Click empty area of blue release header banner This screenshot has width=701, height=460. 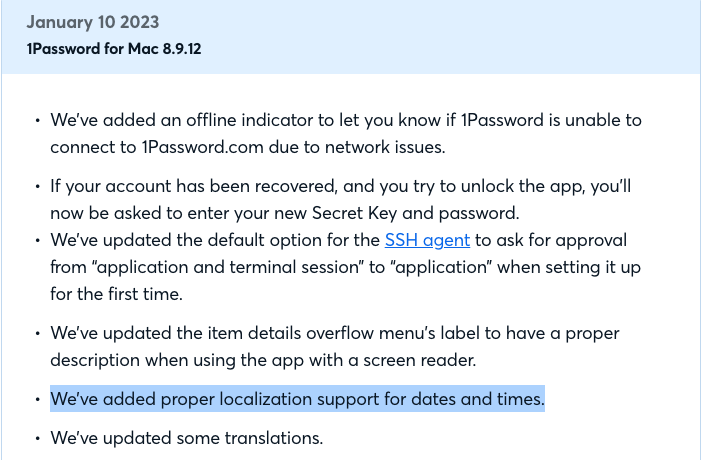[x=447, y=36]
